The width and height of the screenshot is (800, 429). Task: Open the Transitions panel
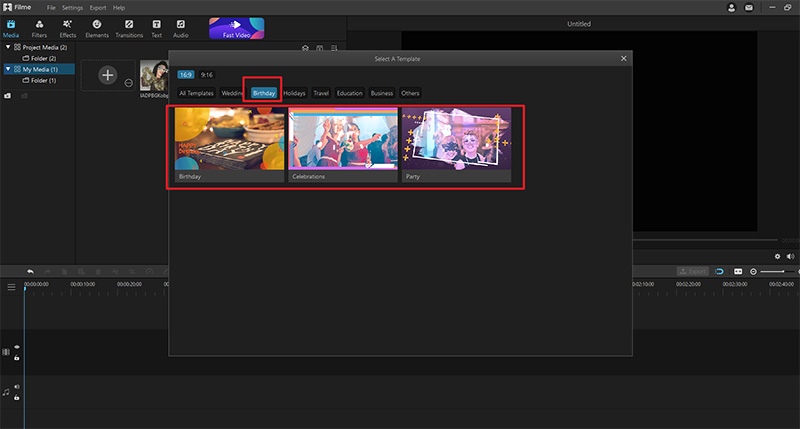129,29
